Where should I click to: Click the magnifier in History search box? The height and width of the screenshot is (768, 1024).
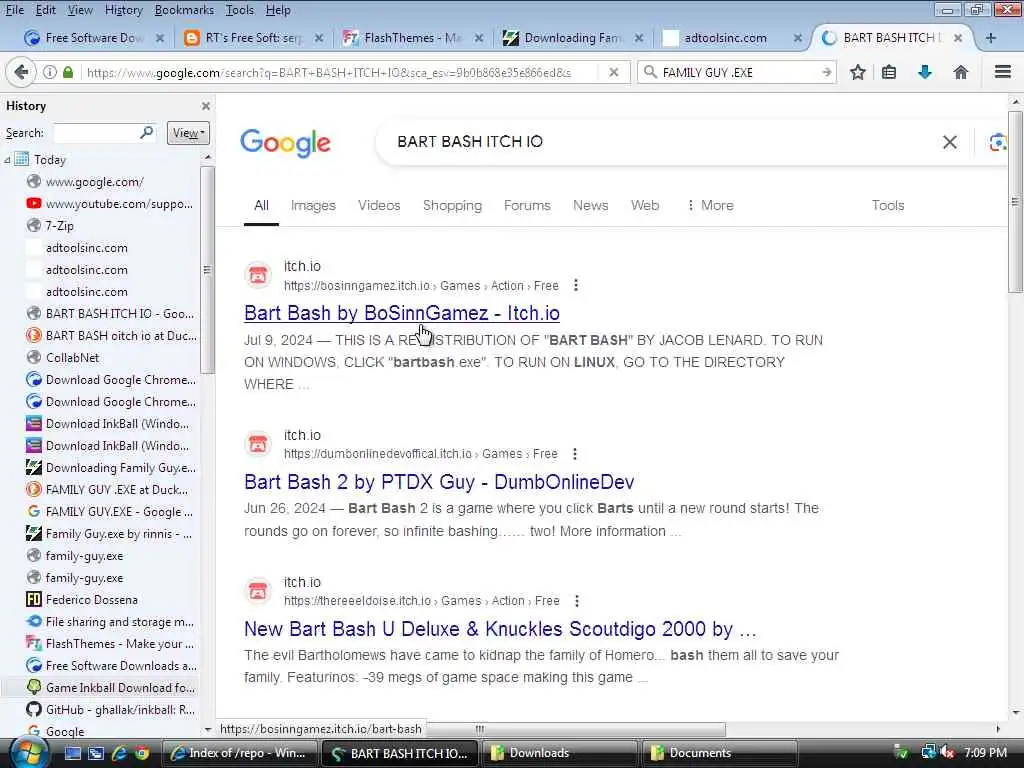click(146, 133)
